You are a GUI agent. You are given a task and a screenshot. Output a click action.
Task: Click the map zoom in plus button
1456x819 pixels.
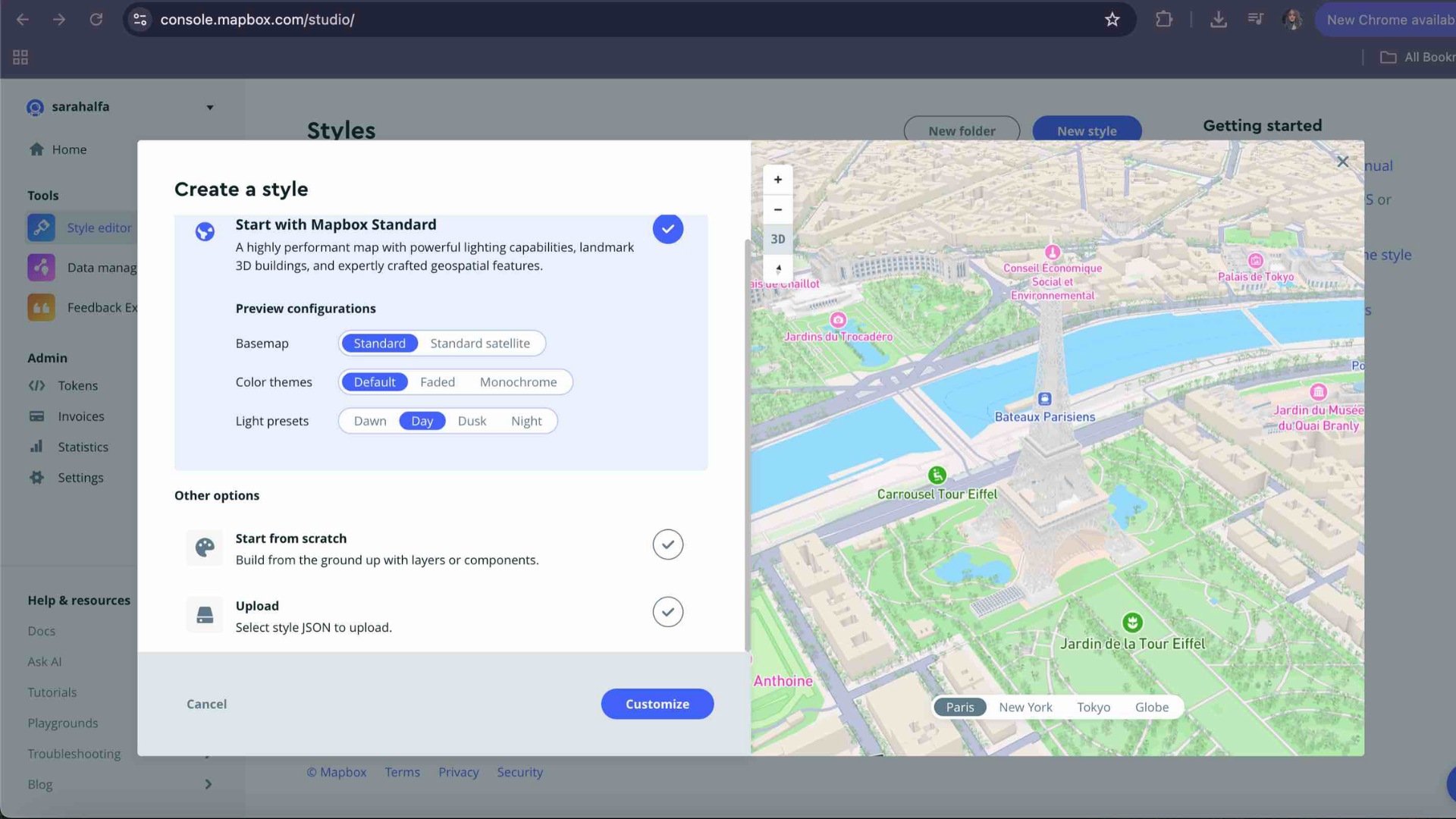pos(777,180)
